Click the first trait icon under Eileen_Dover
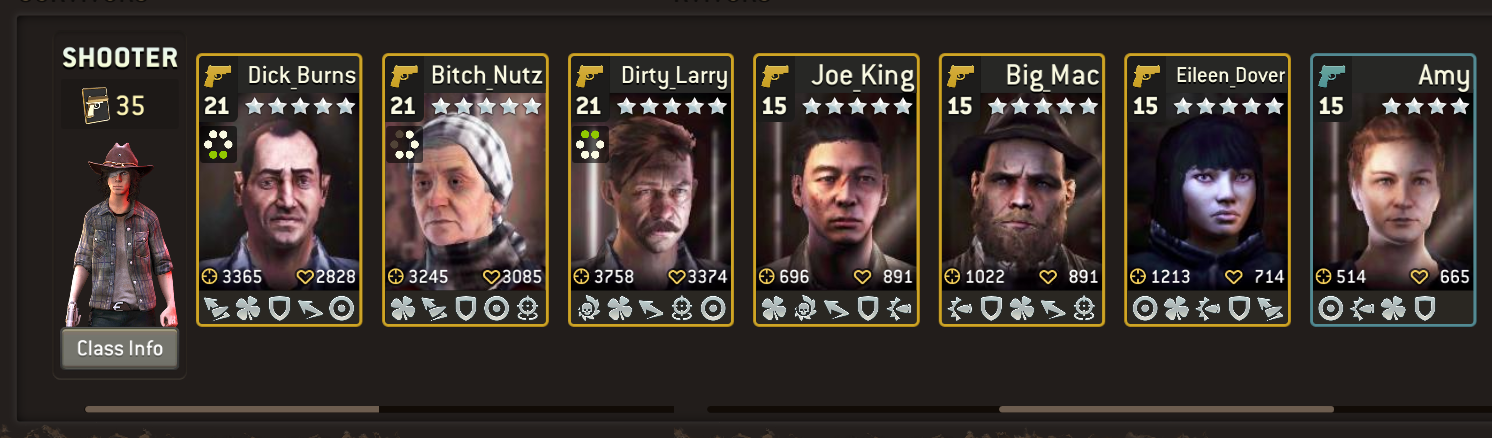This screenshot has height=438, width=1492. click(1145, 309)
